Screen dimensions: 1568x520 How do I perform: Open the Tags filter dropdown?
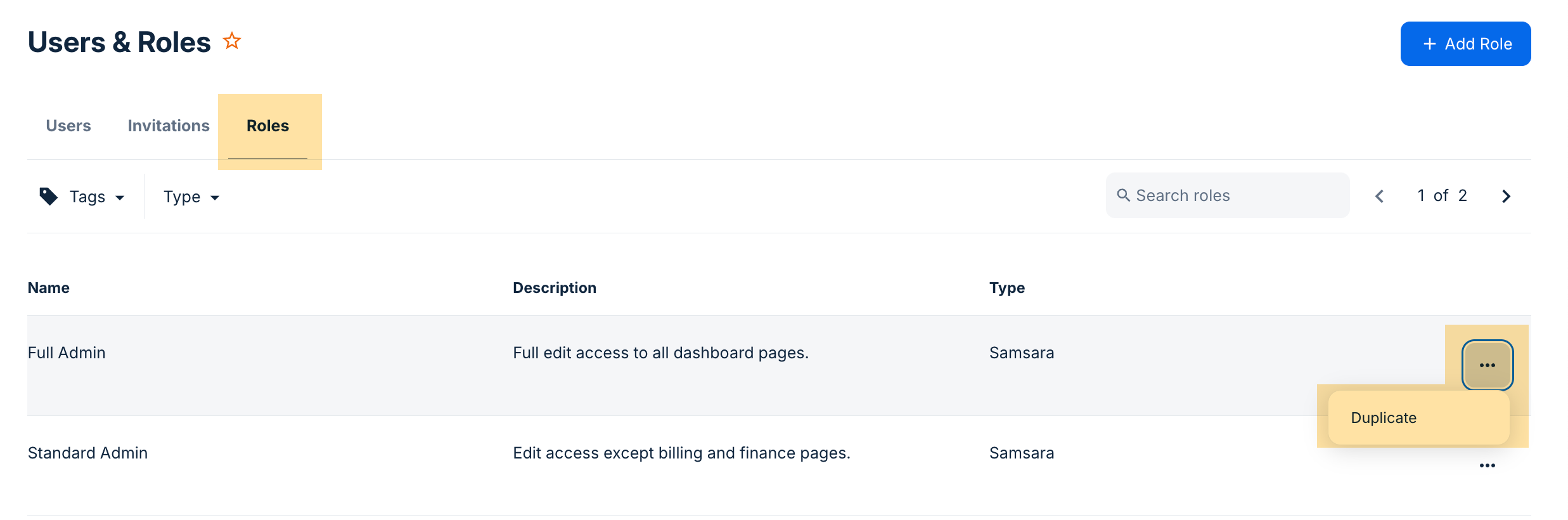click(82, 197)
